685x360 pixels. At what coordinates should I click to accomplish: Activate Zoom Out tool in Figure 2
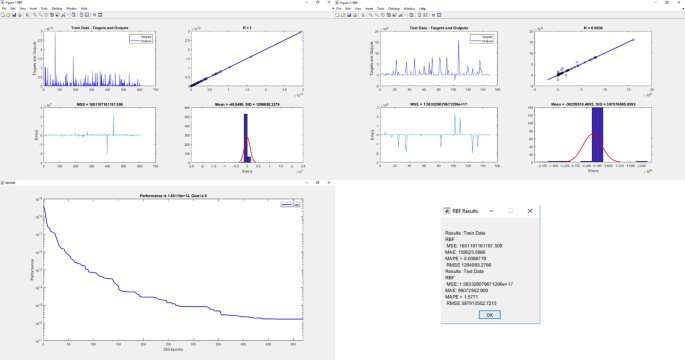tap(377, 15)
